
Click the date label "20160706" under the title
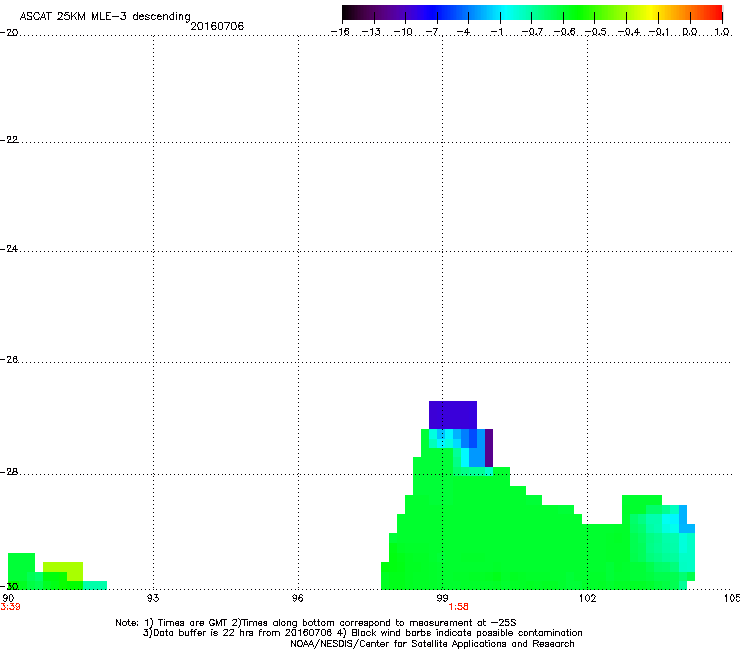click(x=217, y=26)
